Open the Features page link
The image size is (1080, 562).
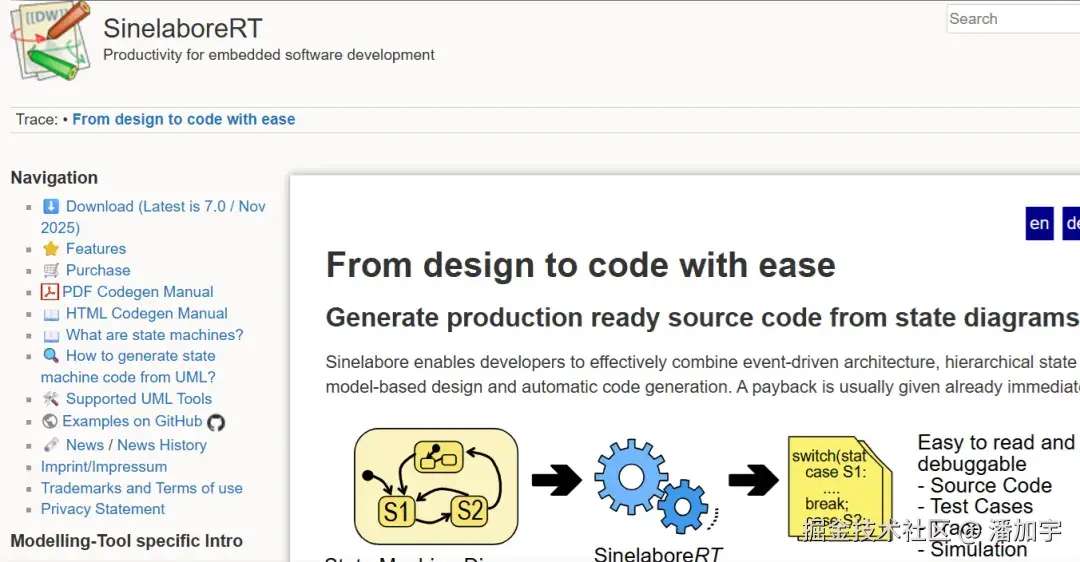point(96,249)
